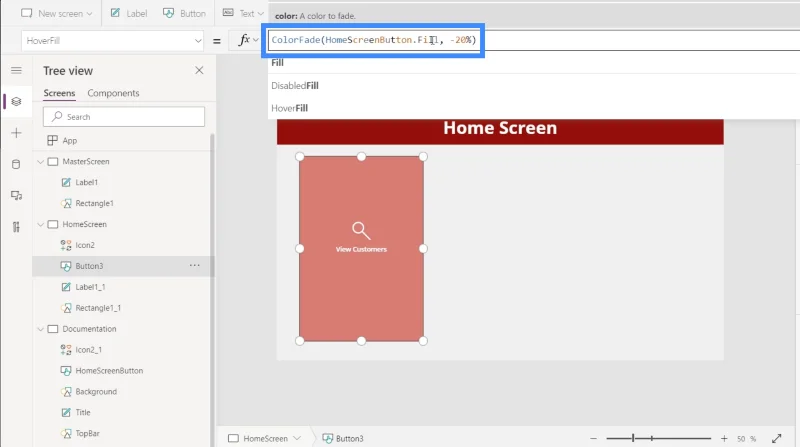Click inside the ColorFade formula bar
Screen dimensions: 800x447
pos(374,40)
